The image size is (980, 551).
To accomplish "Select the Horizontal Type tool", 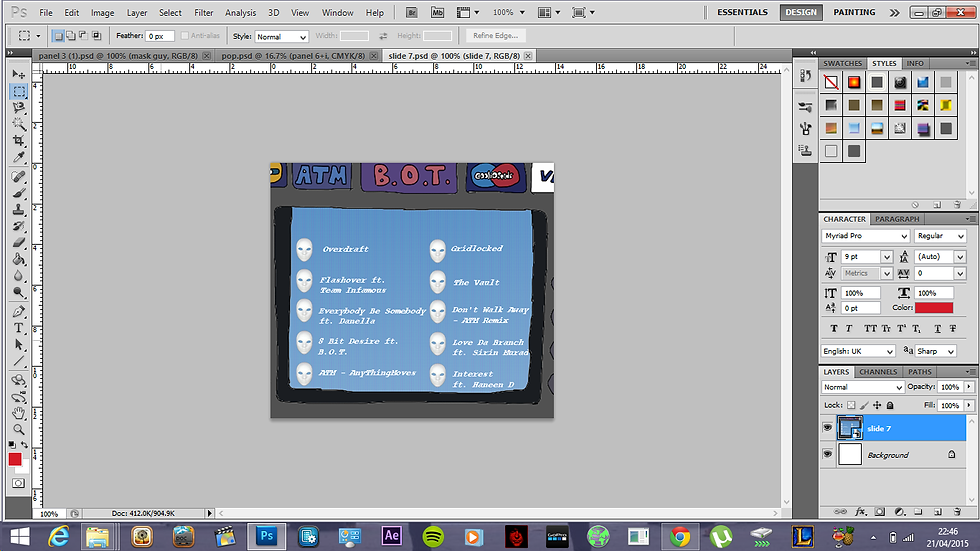I will [x=19, y=327].
